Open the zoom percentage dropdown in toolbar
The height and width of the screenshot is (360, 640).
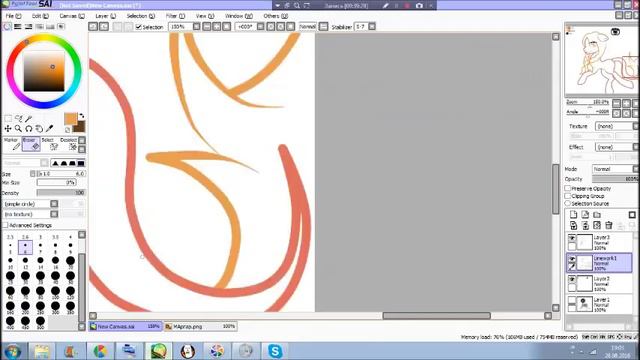[196, 27]
